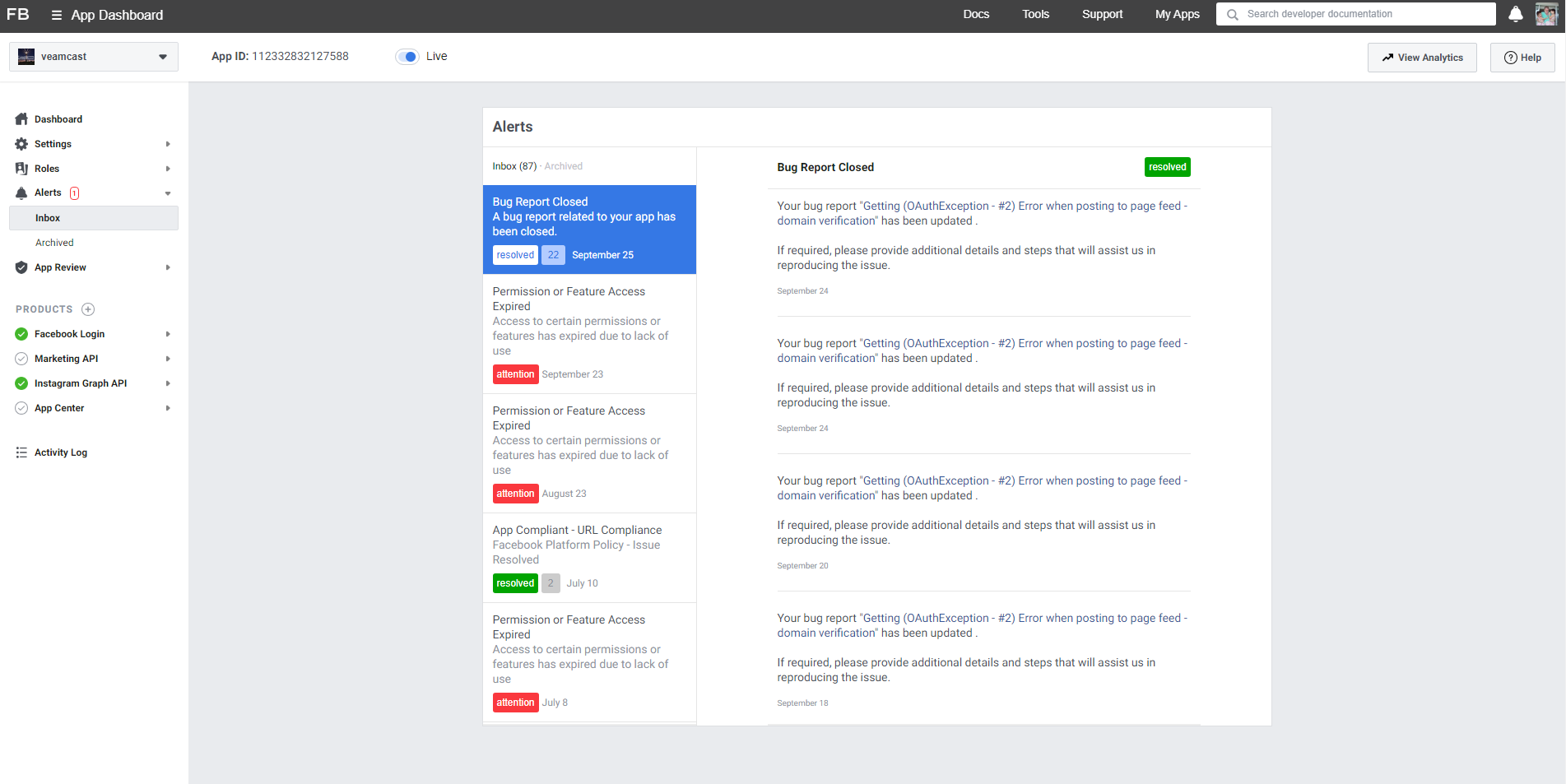Switch to the Archived alerts tab
The image size is (1566, 784).
[x=563, y=166]
